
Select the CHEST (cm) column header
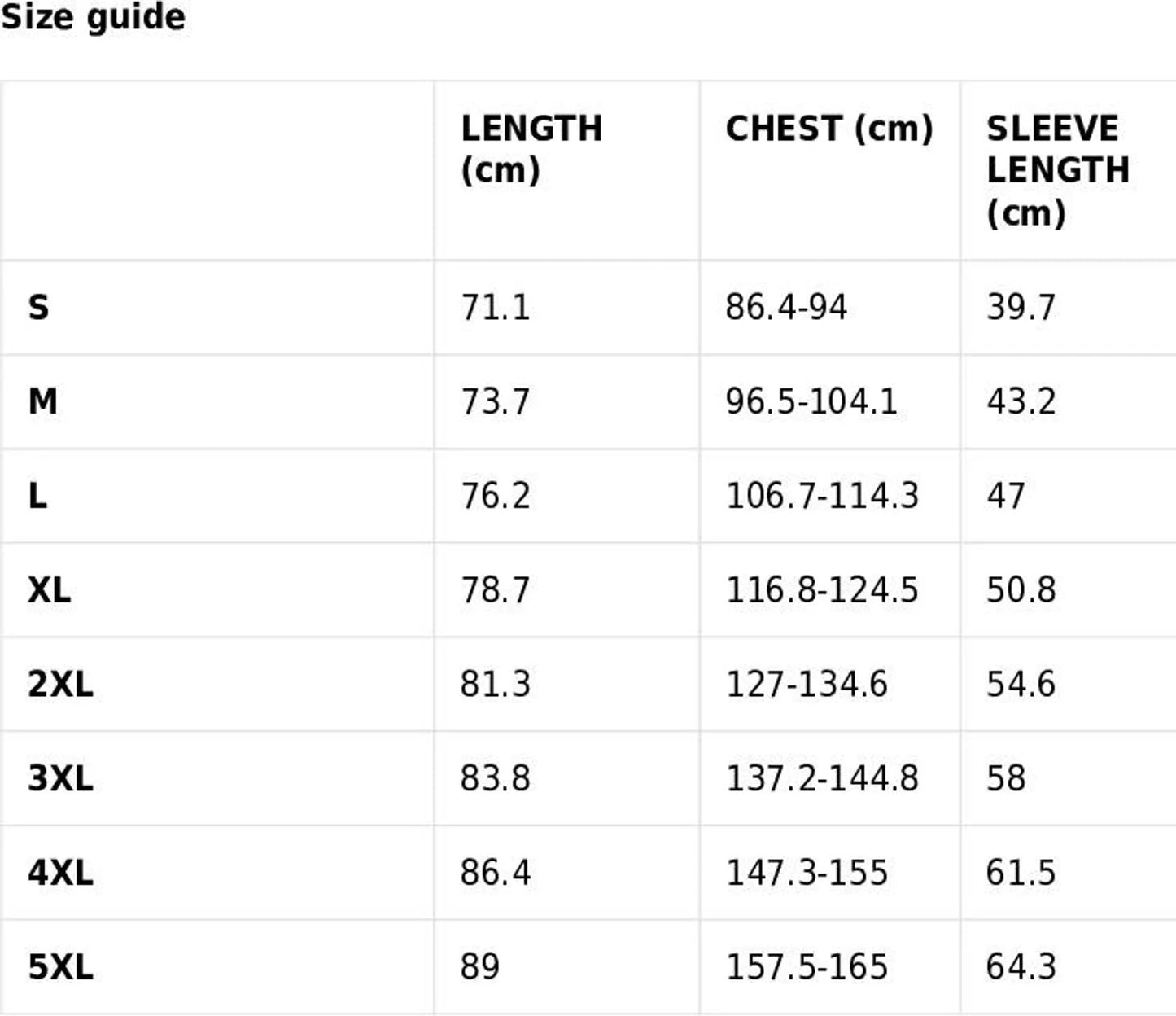pyautogui.click(x=828, y=129)
